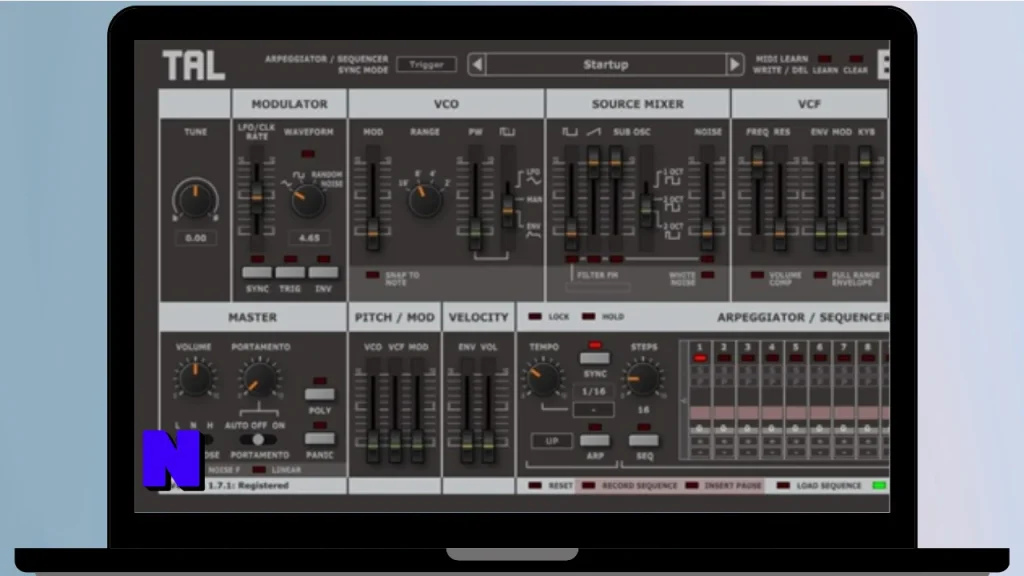This screenshot has height=576, width=1024.
Task: Go to the next preset arrow
Action: (735, 65)
